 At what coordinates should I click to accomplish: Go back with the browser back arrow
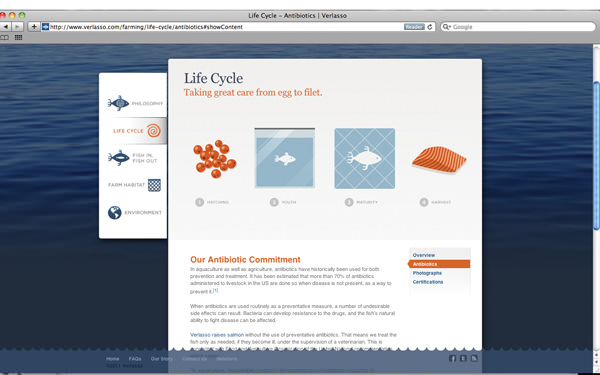coord(6,27)
